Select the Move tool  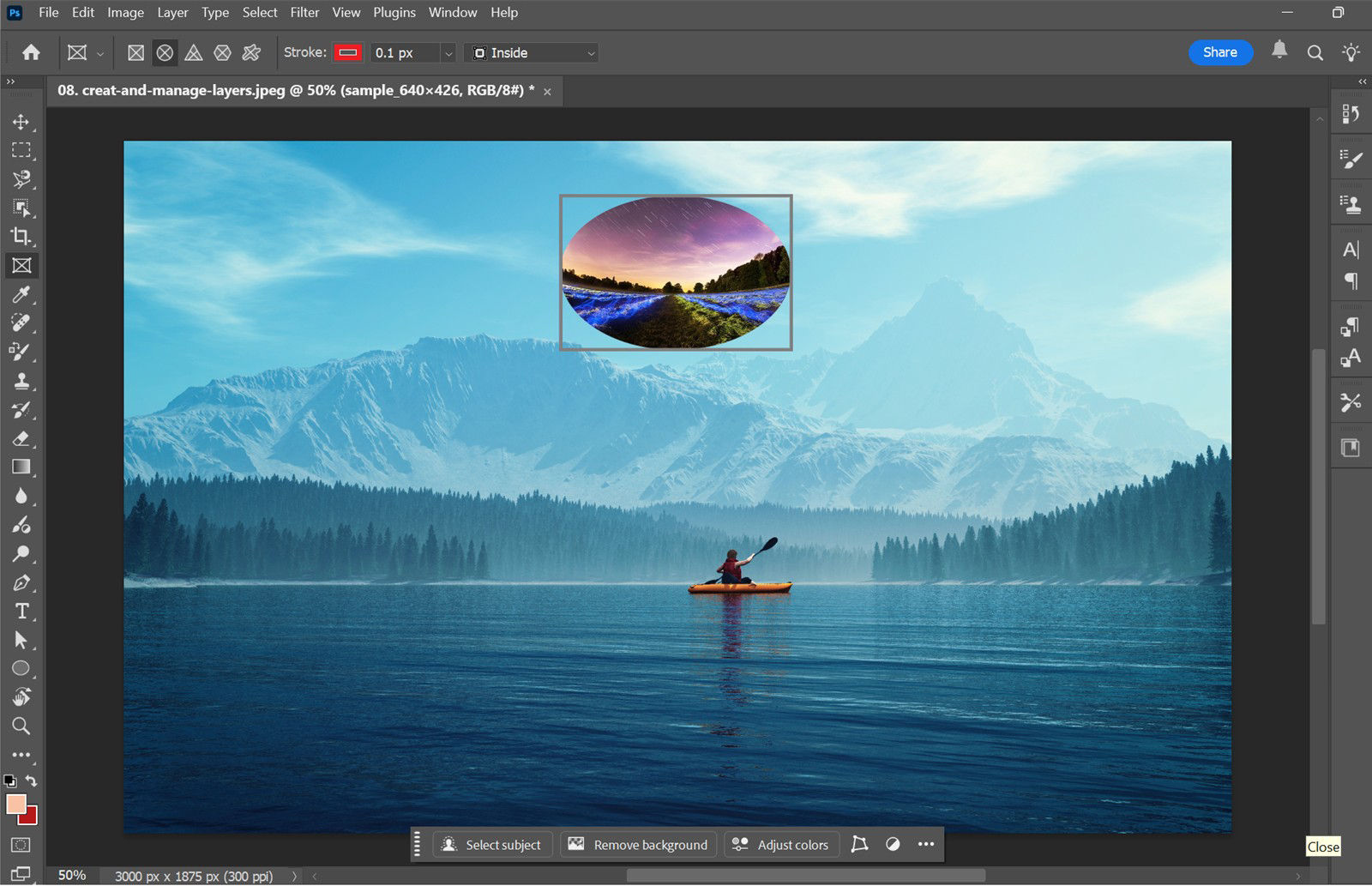point(21,122)
